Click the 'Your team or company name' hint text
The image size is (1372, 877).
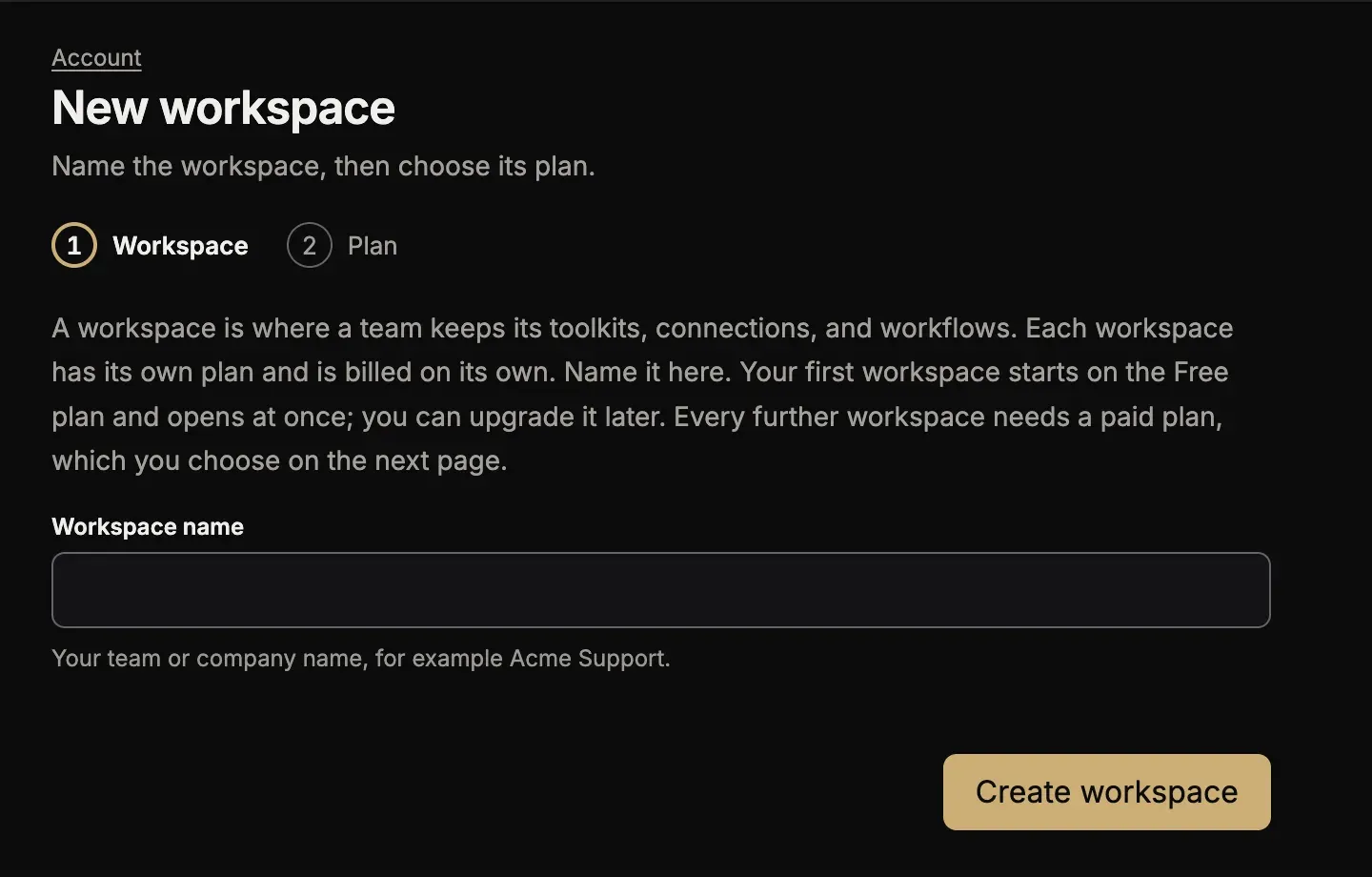point(361,659)
